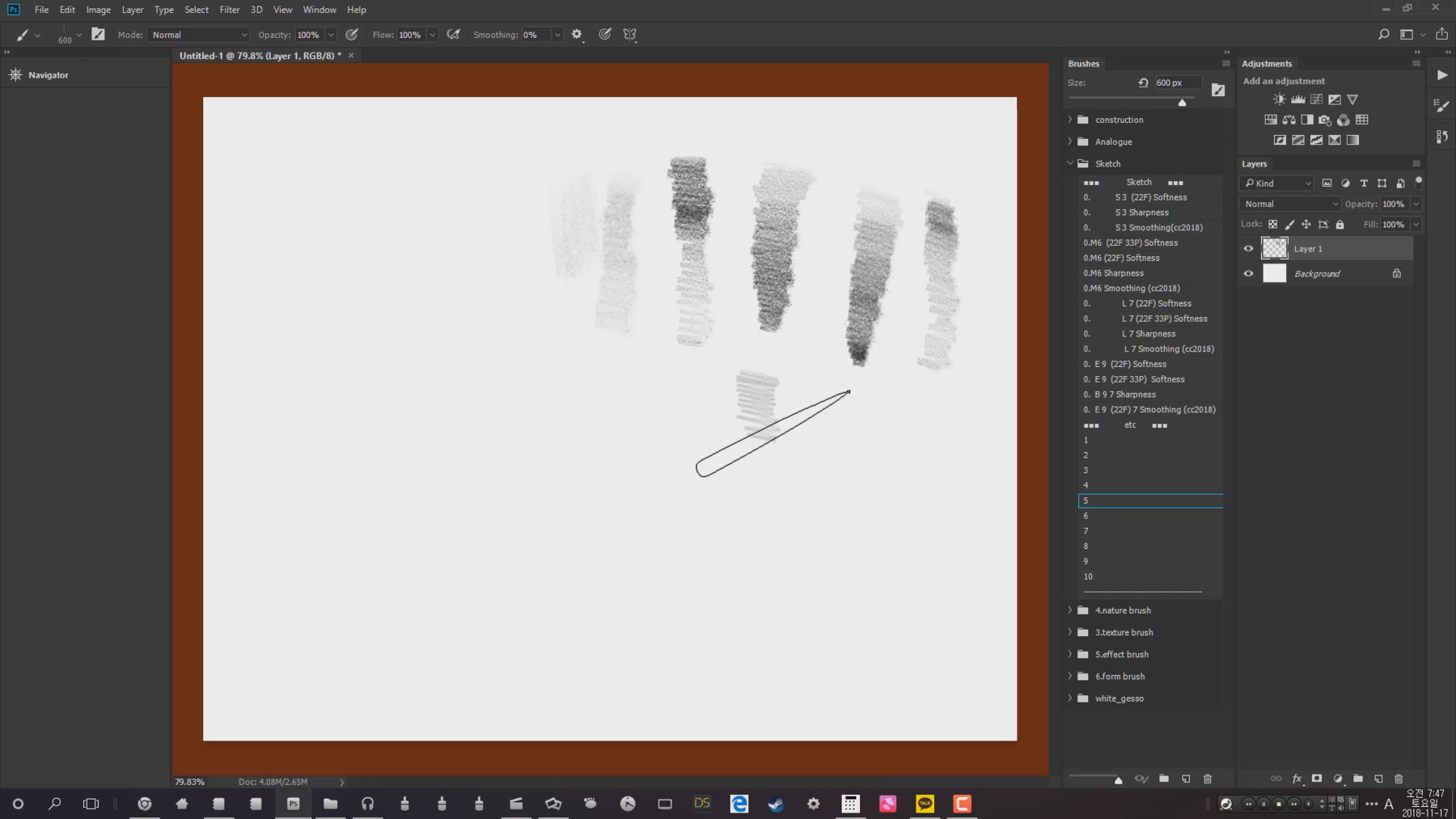Select the Lock transparent pixels icon
The height and width of the screenshot is (819, 1456).
[x=1274, y=224]
